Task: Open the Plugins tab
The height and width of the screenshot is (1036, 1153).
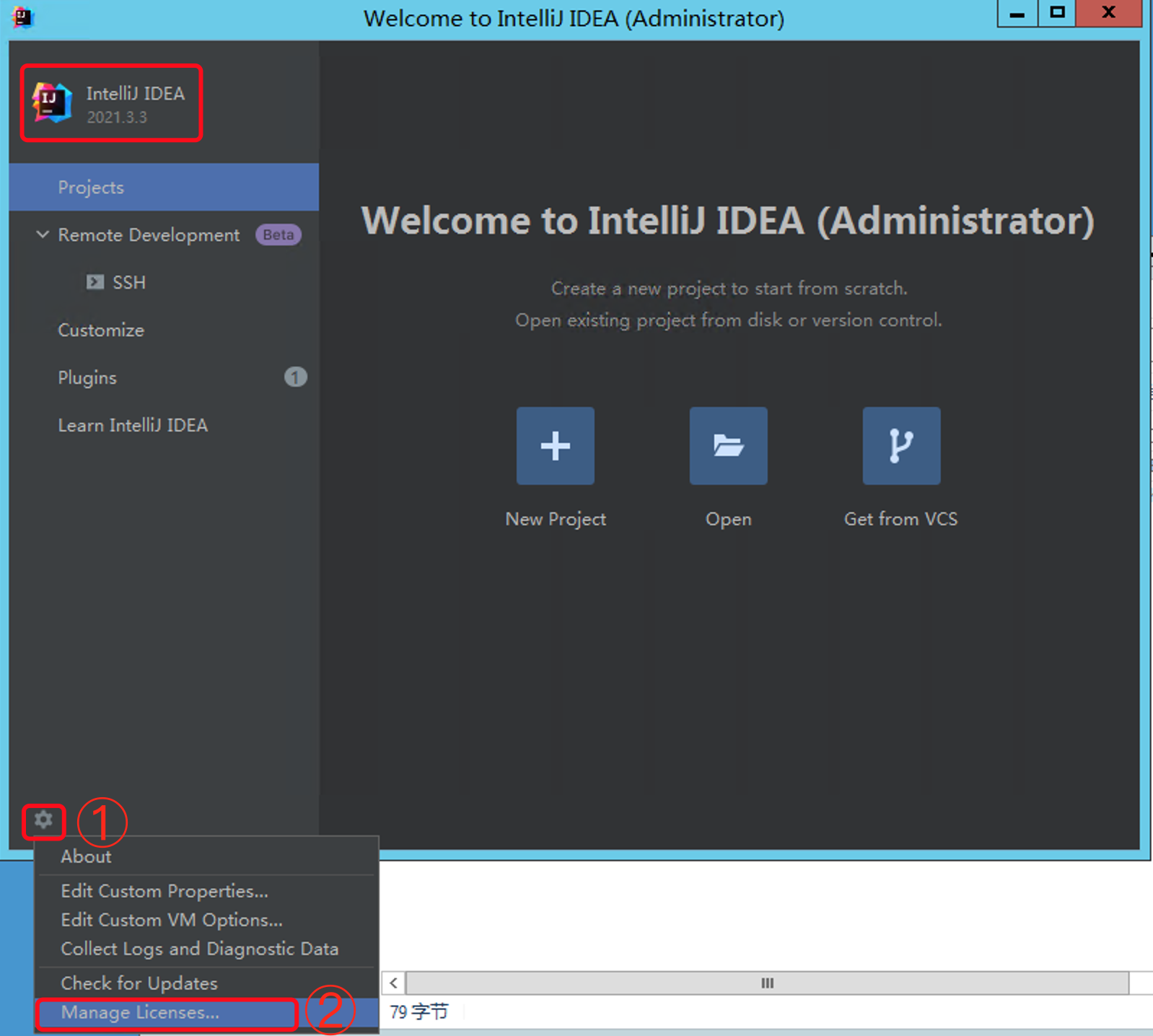Action: [x=87, y=377]
